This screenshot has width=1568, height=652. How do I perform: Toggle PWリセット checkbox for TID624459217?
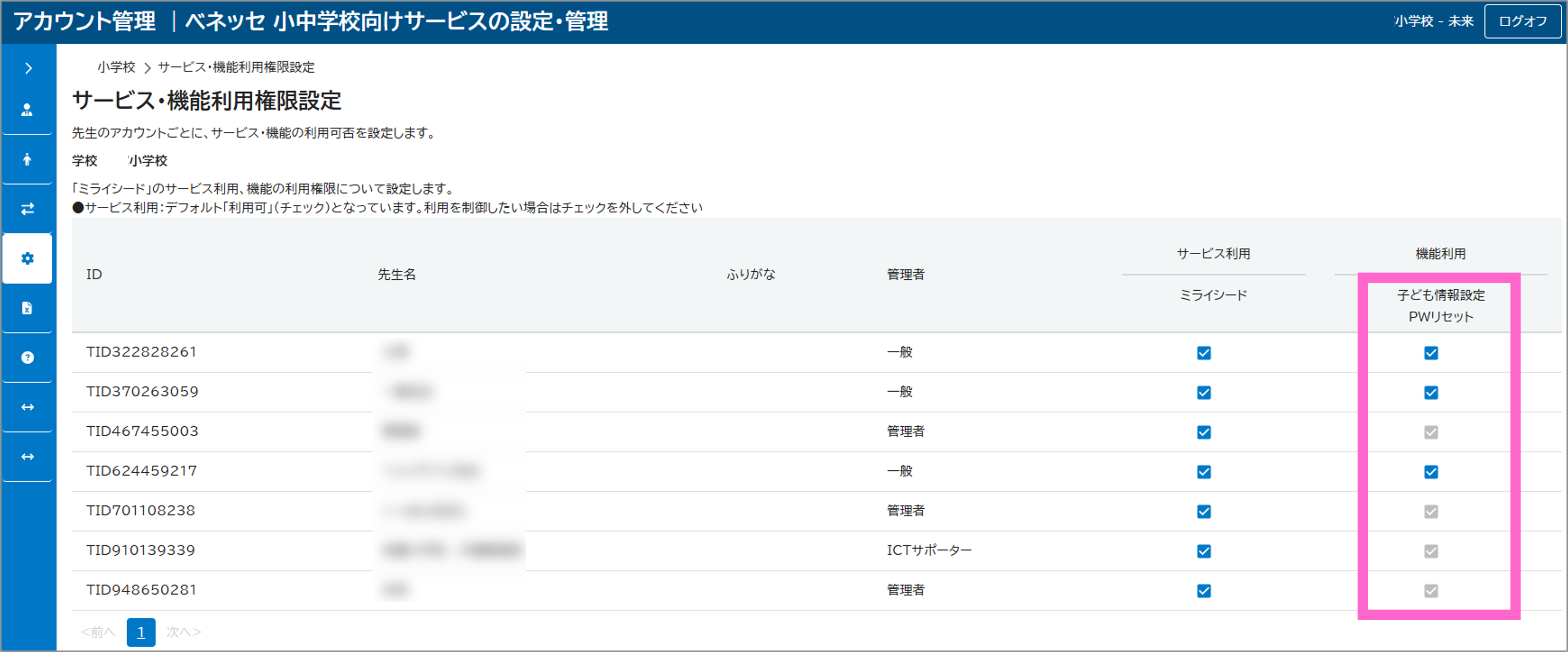1430,472
